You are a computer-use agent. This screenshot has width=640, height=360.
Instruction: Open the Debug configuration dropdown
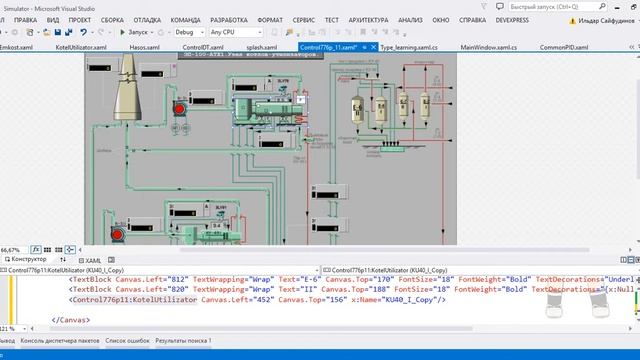click(x=189, y=32)
